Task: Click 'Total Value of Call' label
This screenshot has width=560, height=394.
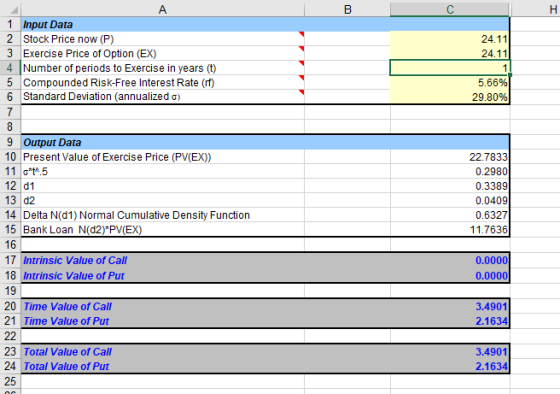Action: pyautogui.click(x=68, y=352)
